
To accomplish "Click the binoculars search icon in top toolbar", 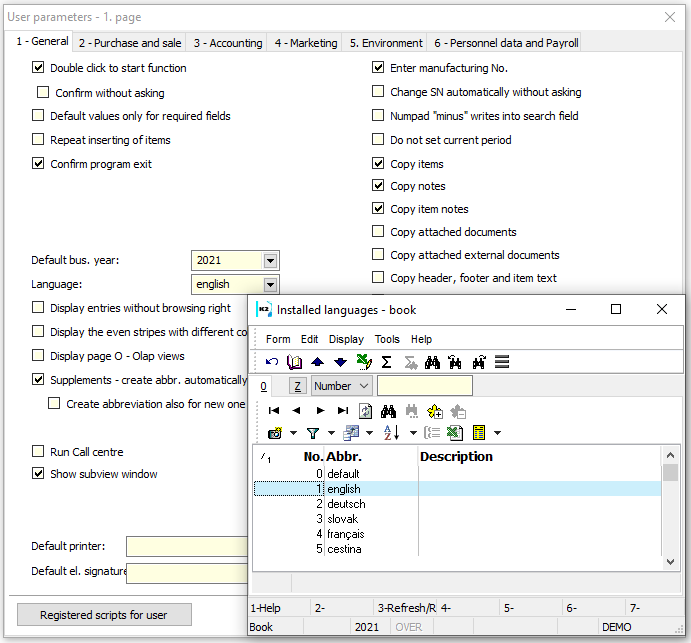I will point(432,362).
